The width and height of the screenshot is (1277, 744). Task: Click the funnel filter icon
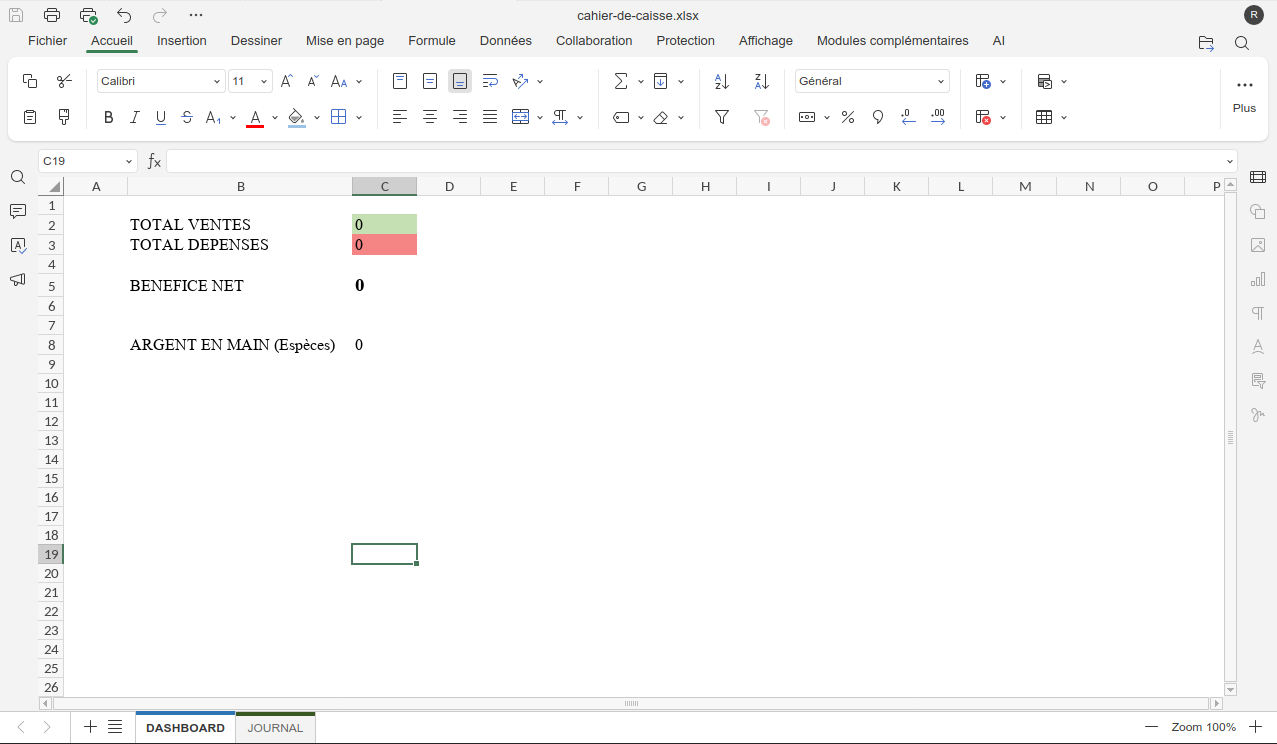point(722,117)
